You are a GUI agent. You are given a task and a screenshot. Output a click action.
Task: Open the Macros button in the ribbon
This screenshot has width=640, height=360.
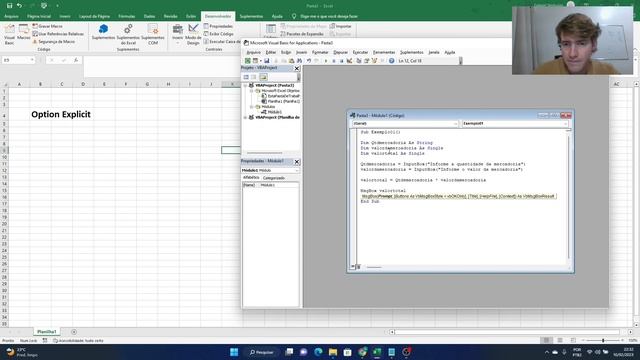(24, 32)
